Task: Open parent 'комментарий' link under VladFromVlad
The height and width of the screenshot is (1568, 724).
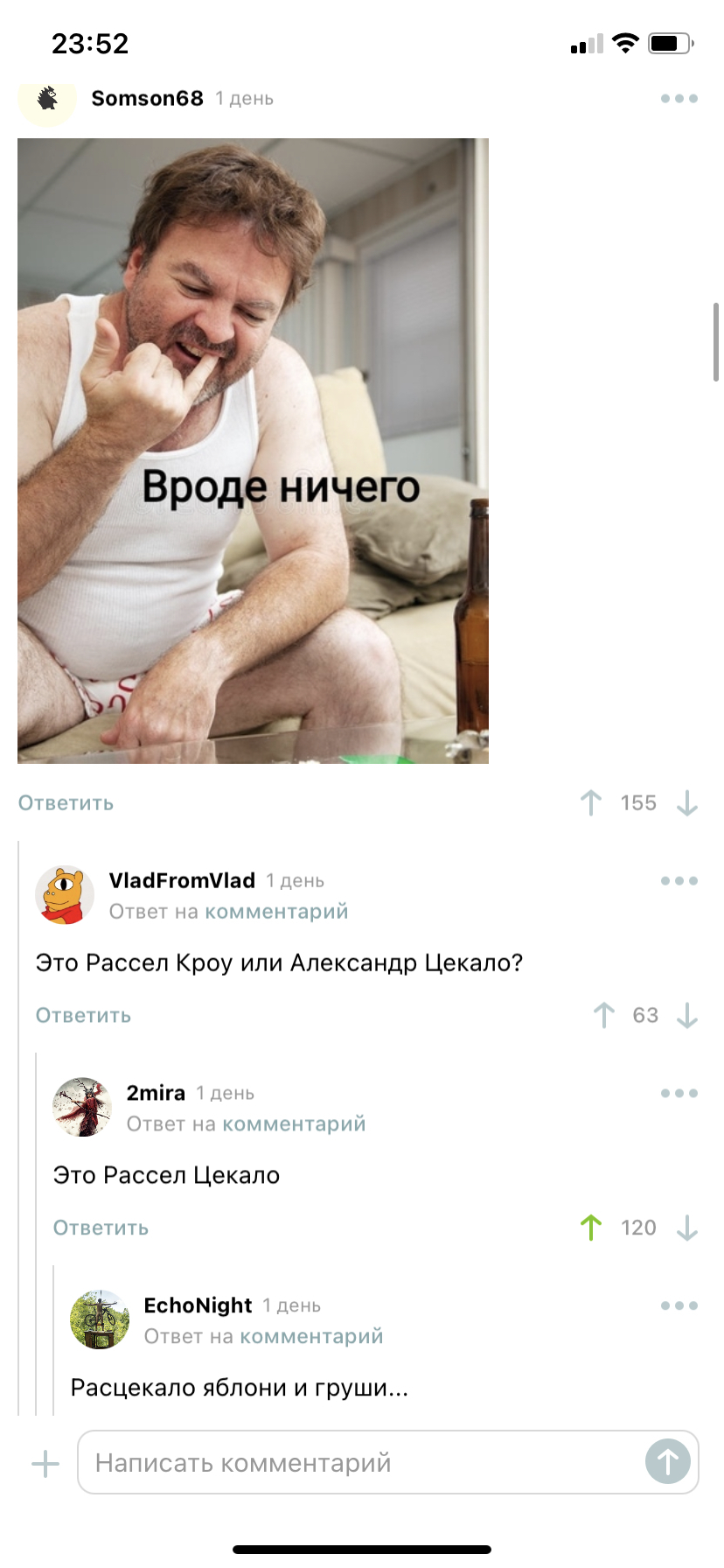Action: click(x=276, y=912)
